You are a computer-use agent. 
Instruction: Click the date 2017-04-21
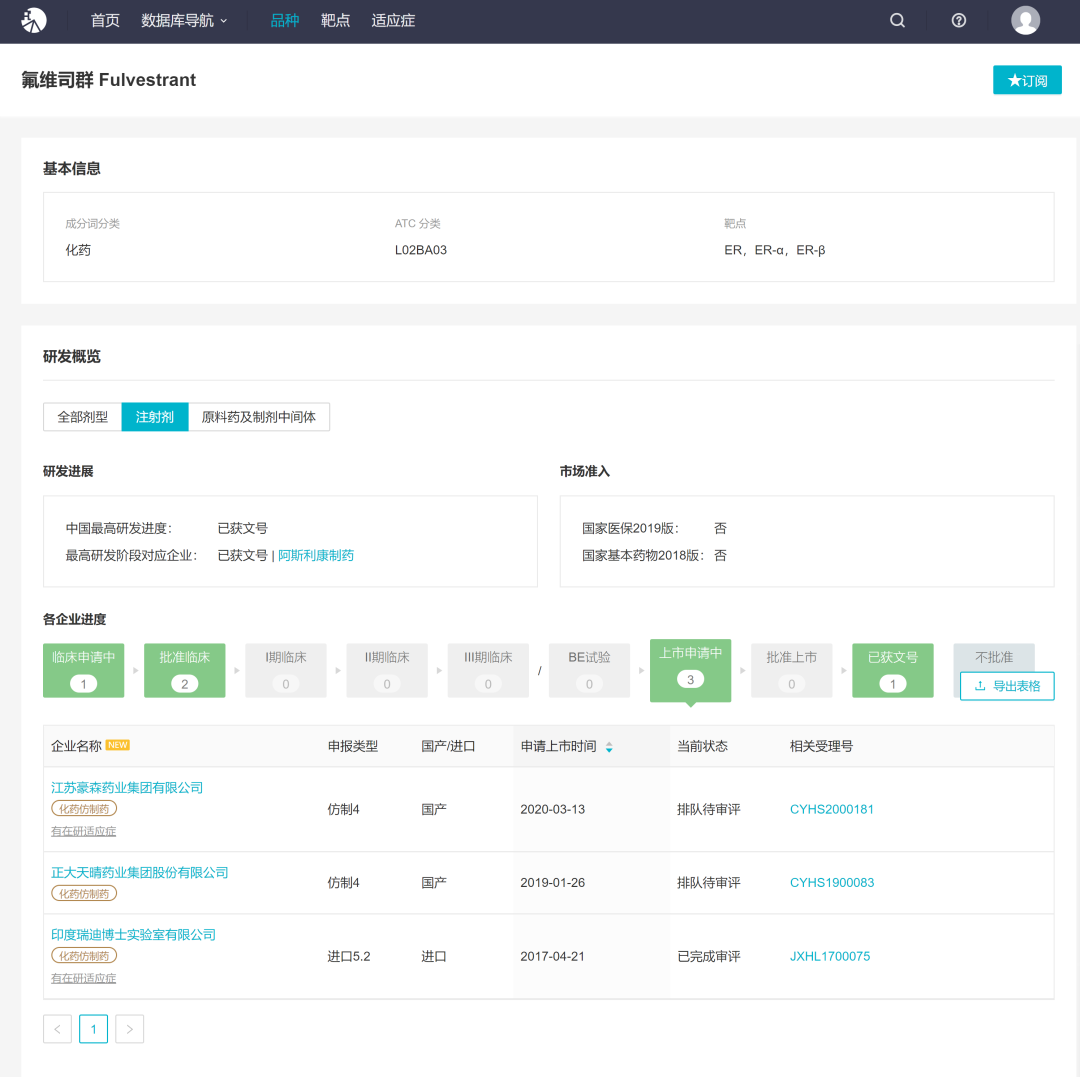[x=552, y=956]
